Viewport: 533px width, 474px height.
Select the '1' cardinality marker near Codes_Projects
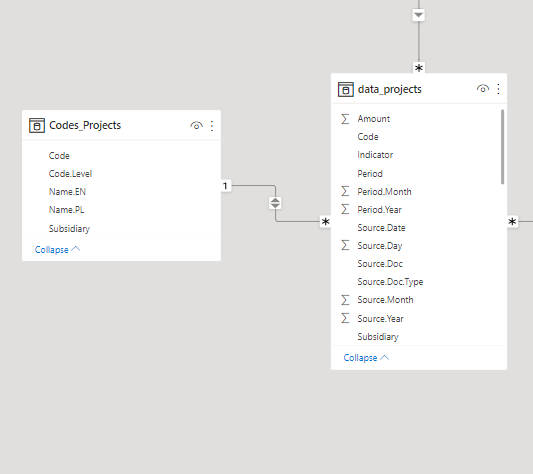tap(226, 186)
